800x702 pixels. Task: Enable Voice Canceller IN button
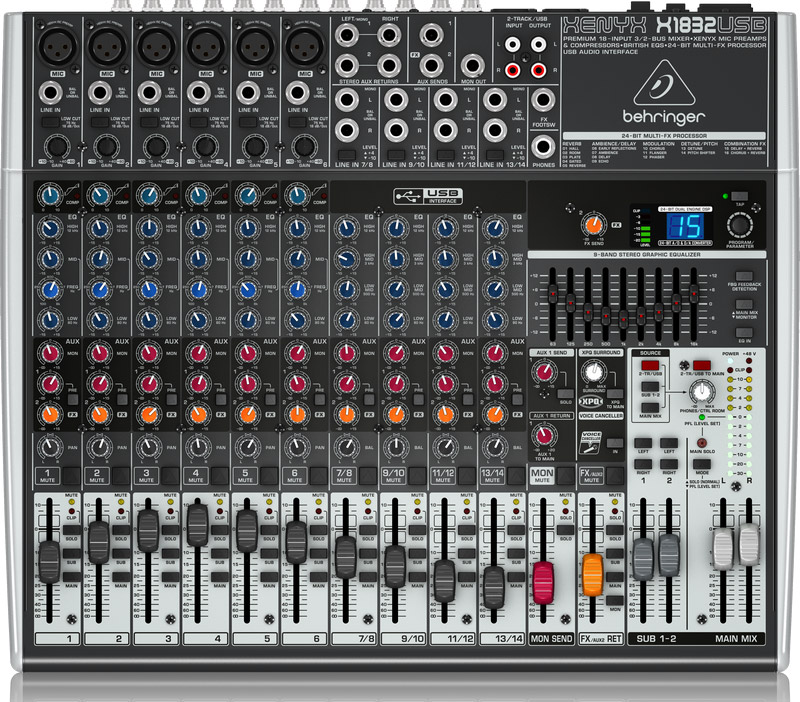tap(615, 443)
